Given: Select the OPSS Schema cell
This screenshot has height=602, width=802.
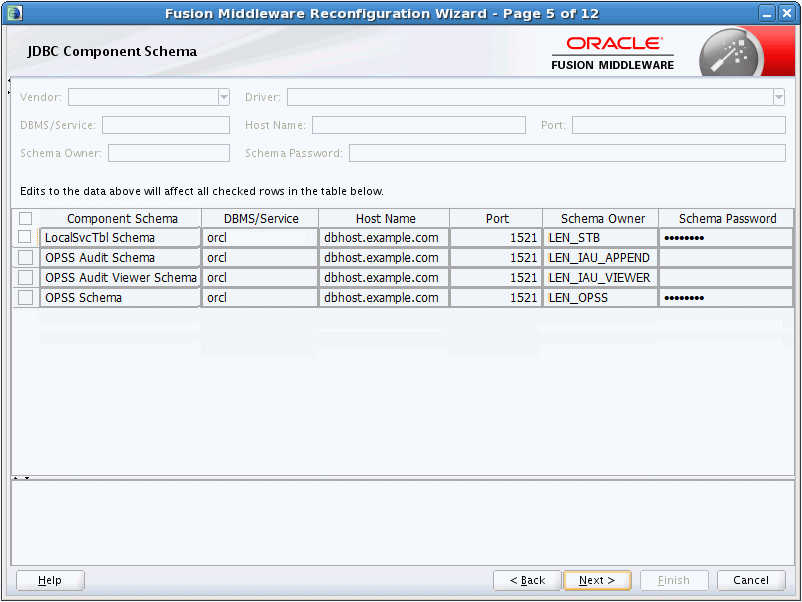Looking at the screenshot, I should (x=120, y=297).
